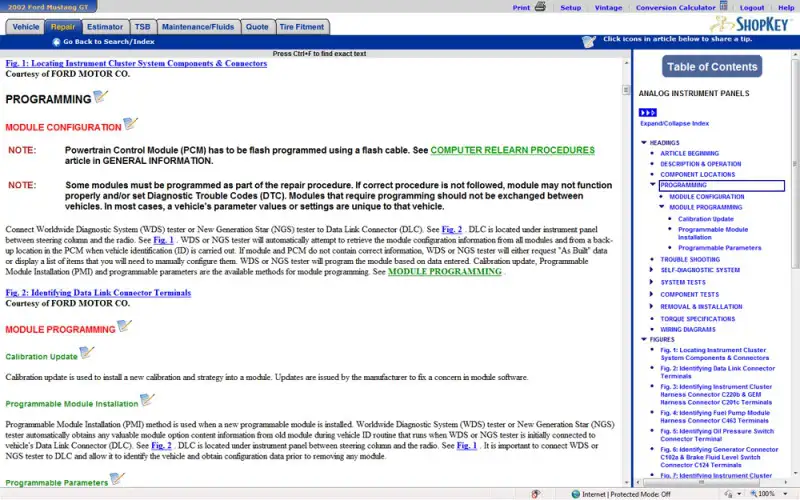Expand the REMOVAL & INSTALLATION node
Screen dimensions: 800x500
651,306
